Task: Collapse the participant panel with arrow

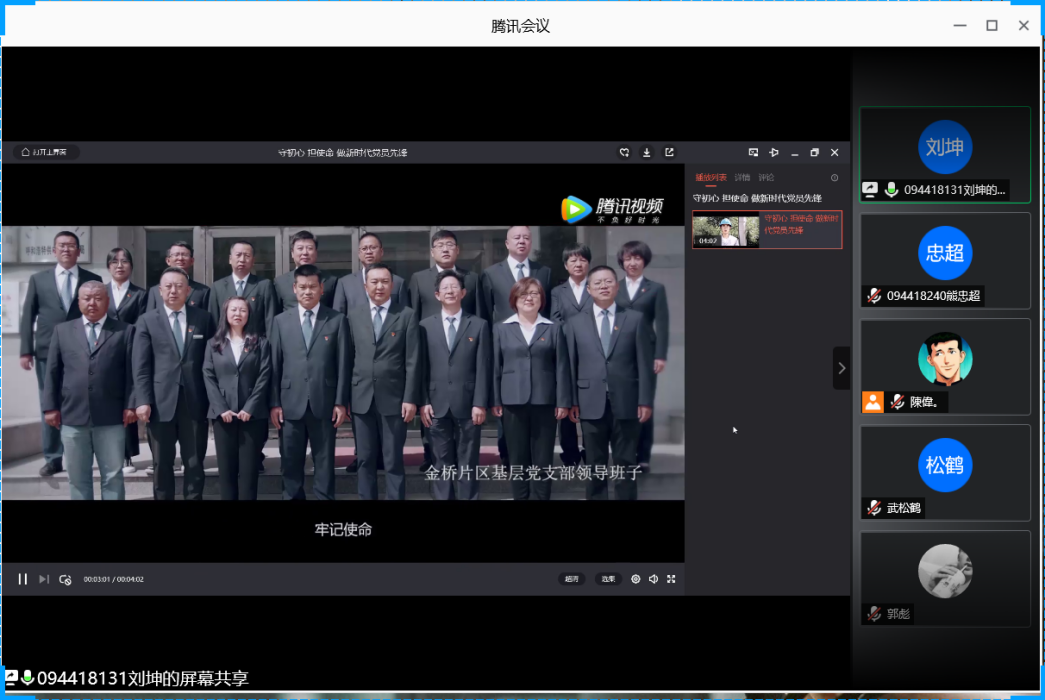Action: pyautogui.click(x=841, y=368)
